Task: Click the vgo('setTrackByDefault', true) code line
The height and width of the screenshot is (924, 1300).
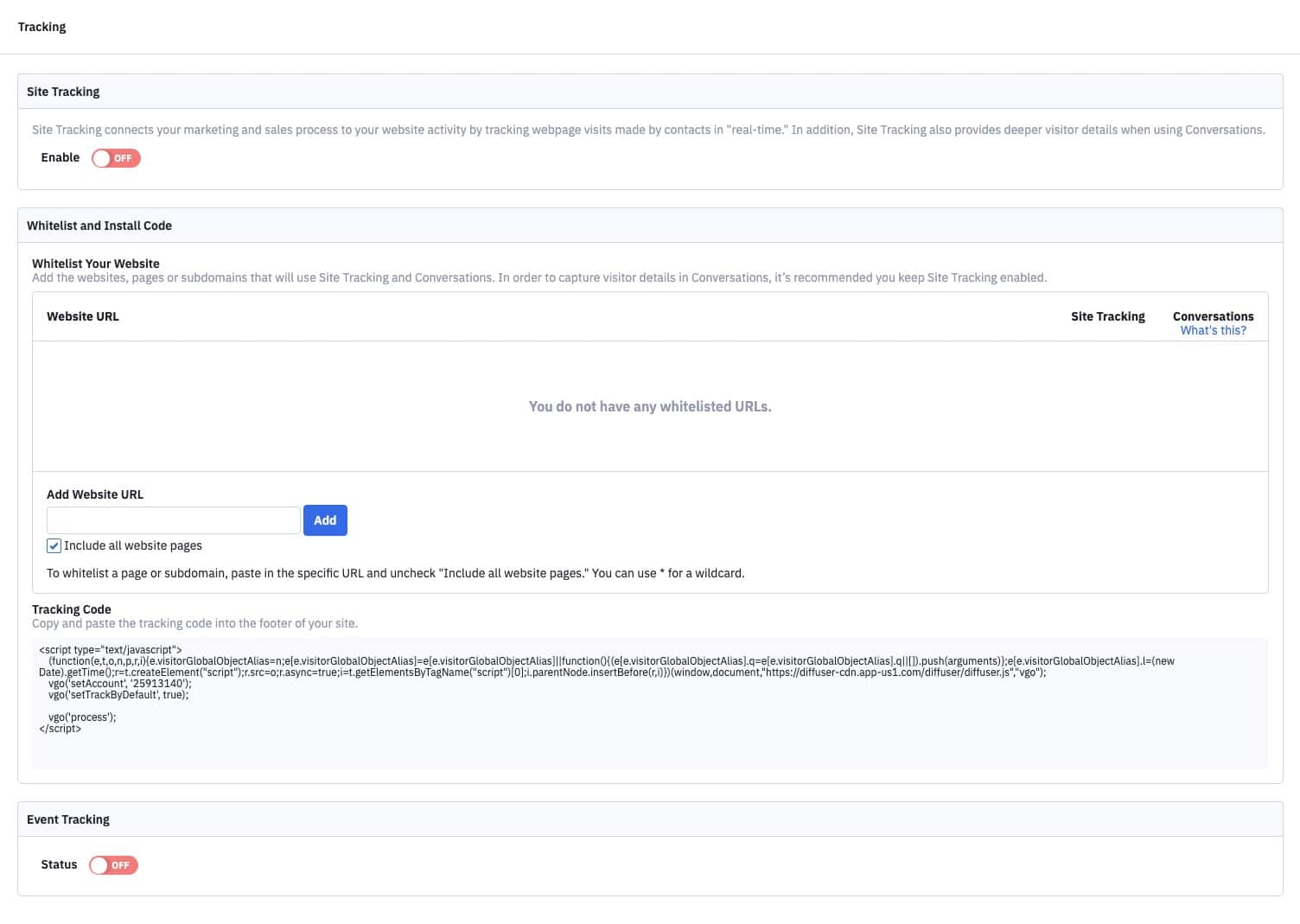Action: (118, 695)
